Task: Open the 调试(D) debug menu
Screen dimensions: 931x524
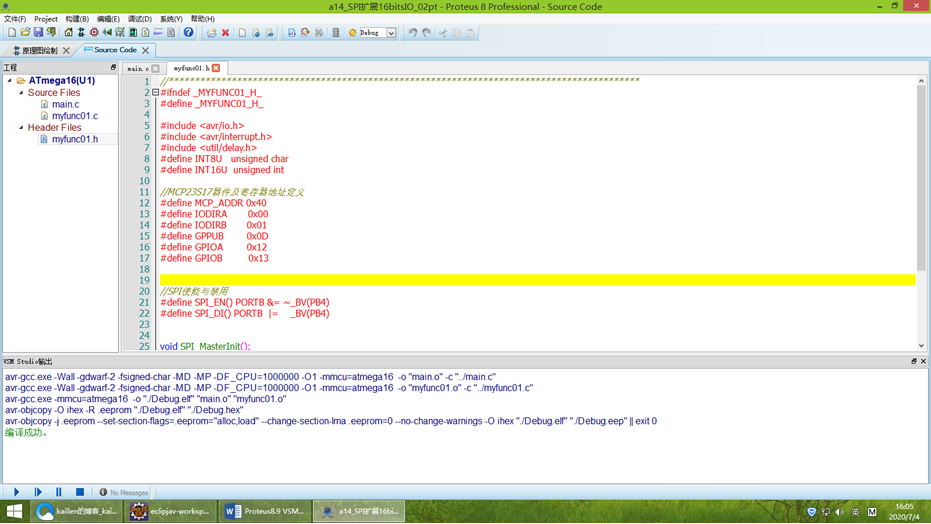Action: (x=140, y=19)
